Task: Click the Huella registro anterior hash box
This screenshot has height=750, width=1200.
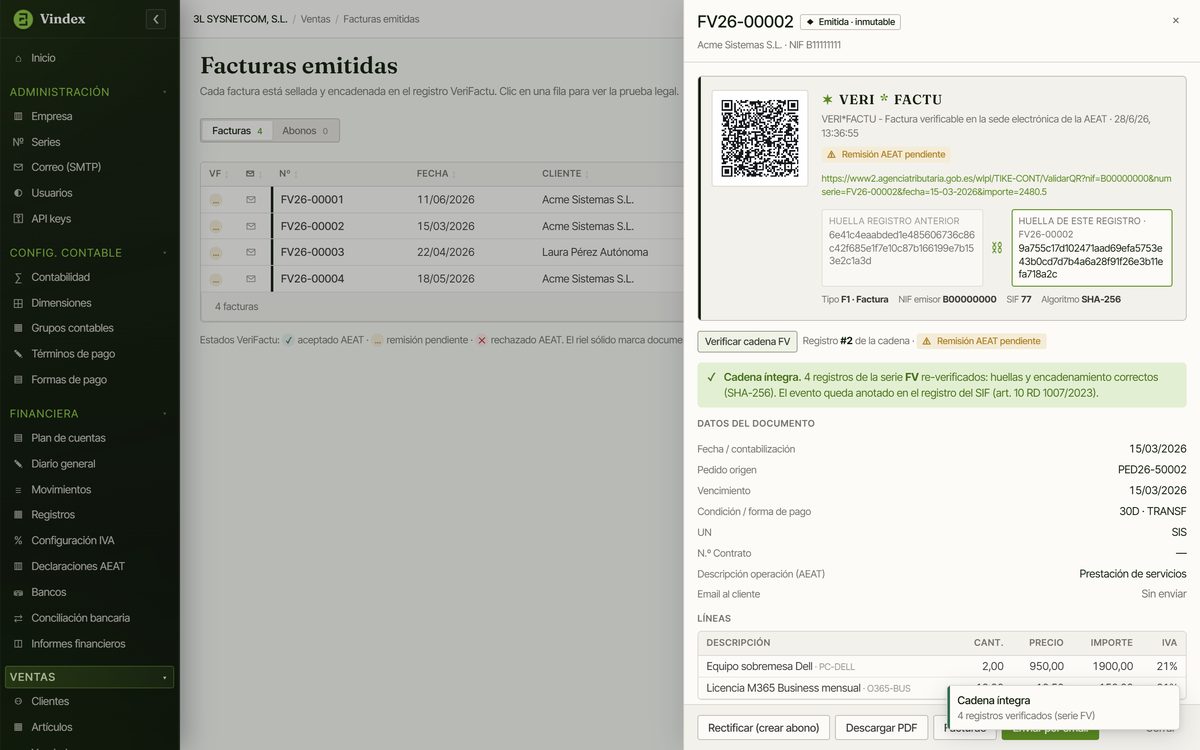Action: click(x=902, y=247)
